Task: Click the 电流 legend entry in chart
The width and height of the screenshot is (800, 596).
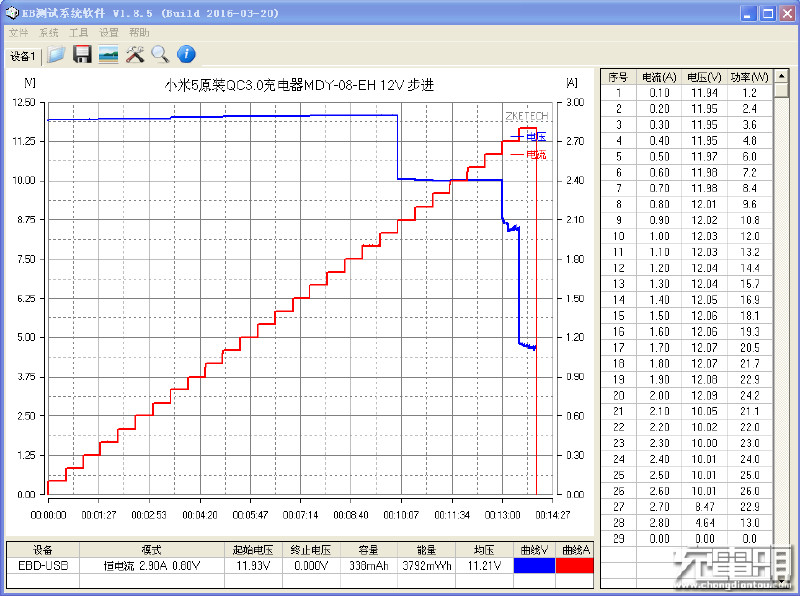Action: pos(529,154)
